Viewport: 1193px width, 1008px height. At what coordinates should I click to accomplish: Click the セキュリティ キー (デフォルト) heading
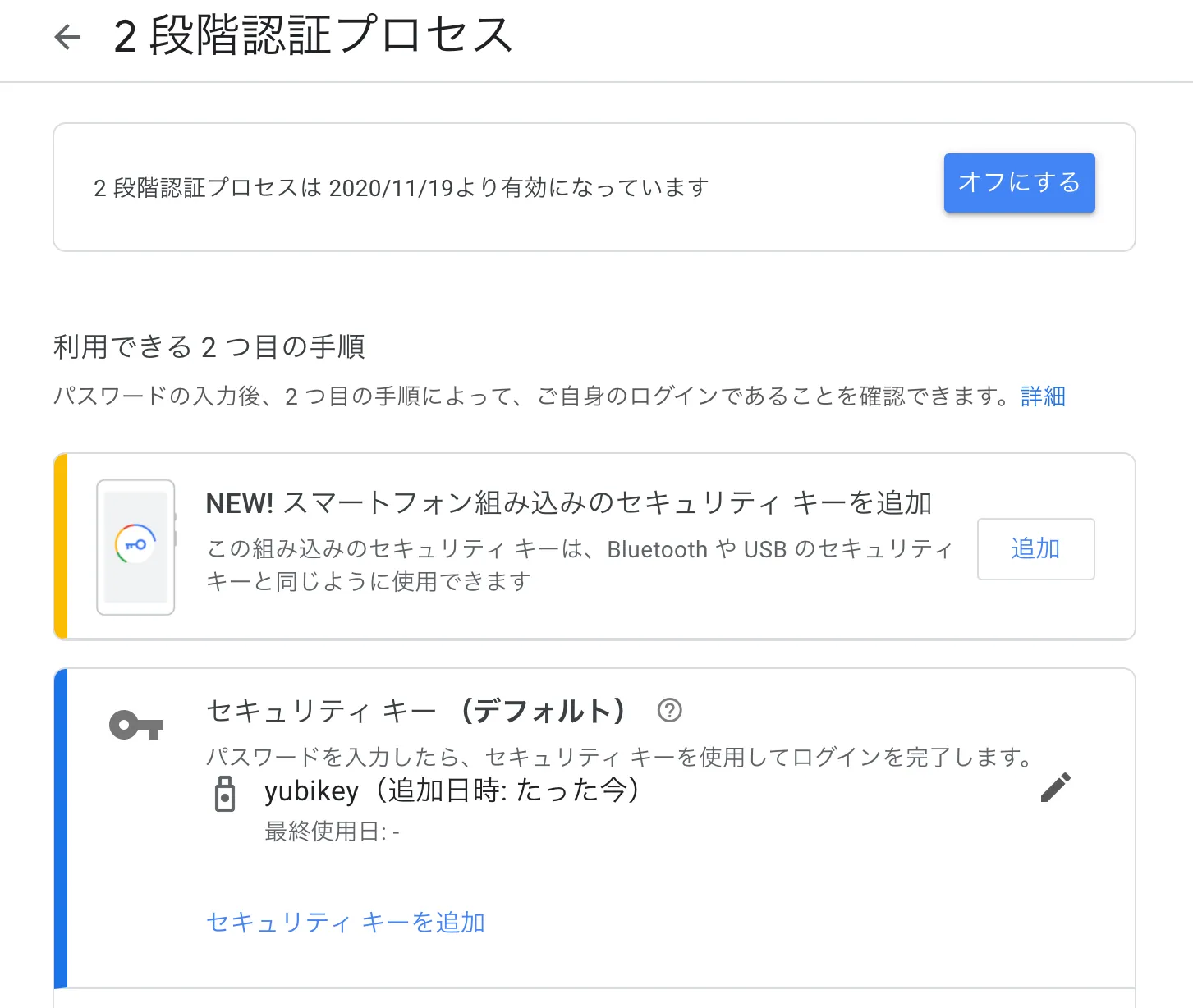(415, 711)
